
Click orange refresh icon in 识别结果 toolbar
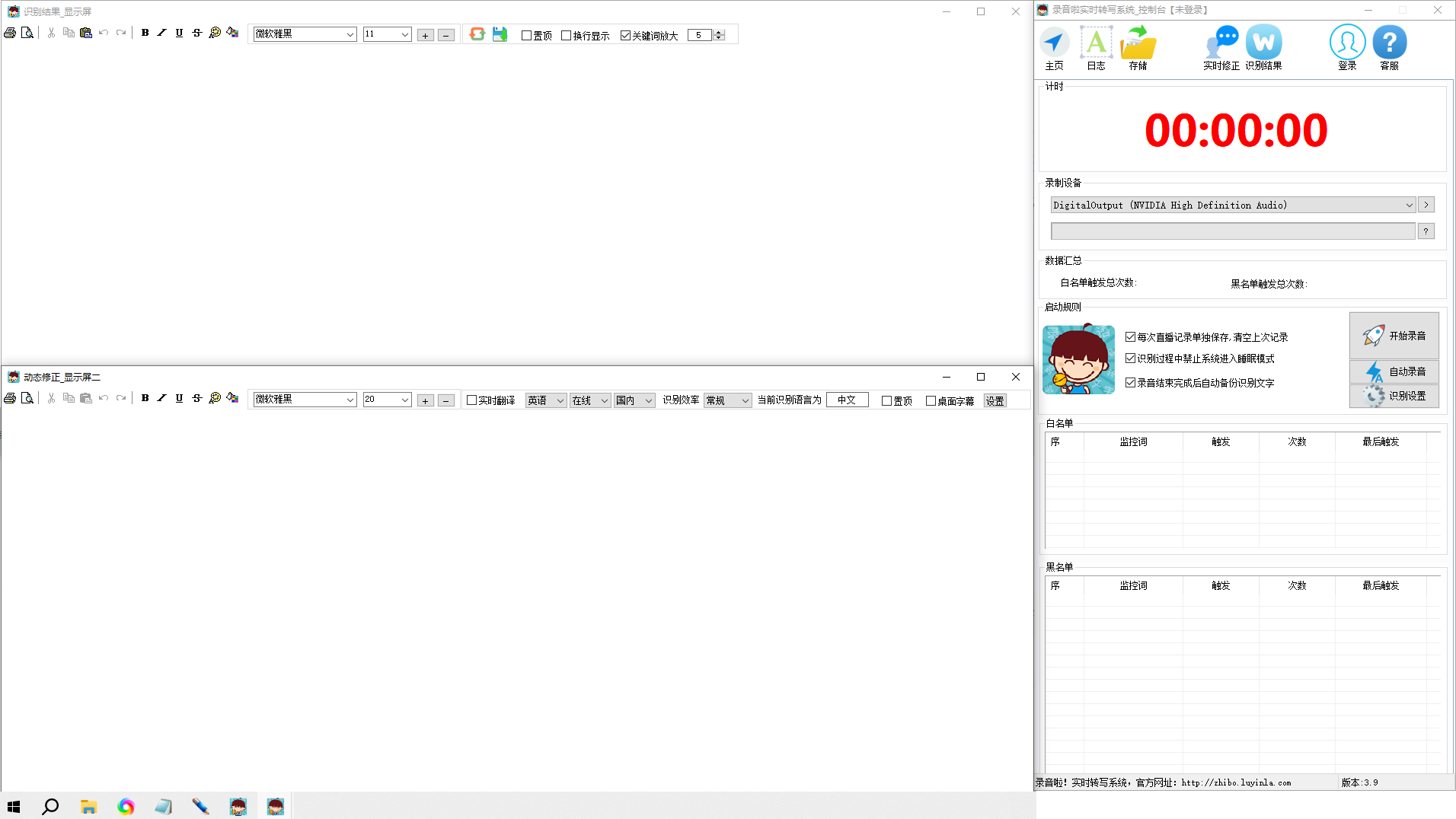477,33
